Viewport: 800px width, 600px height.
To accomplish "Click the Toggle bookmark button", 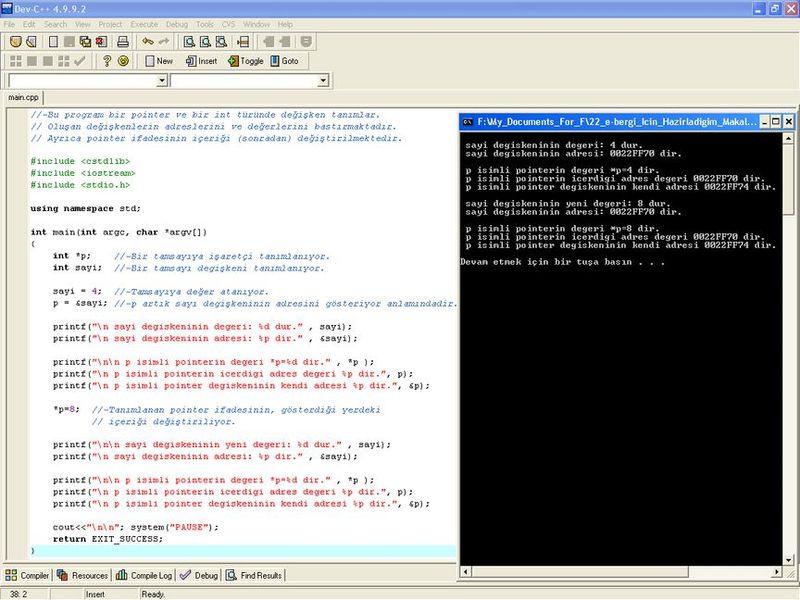I will click(x=245, y=61).
